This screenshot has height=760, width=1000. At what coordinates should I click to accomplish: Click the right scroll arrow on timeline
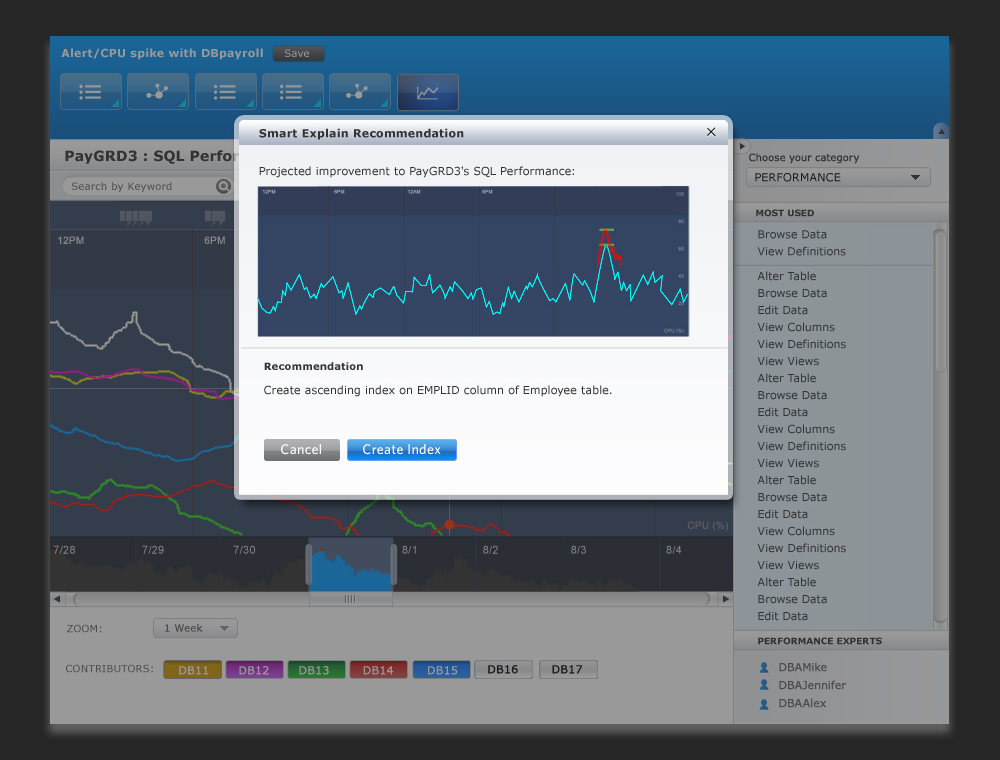(725, 599)
